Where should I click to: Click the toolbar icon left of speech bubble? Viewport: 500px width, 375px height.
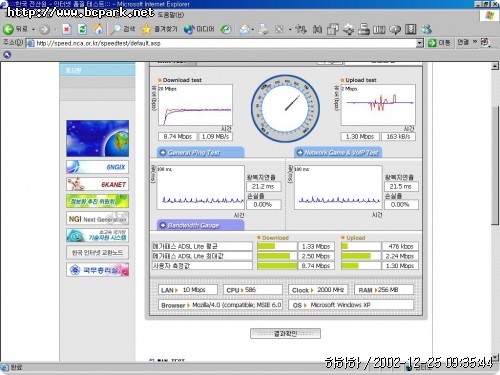[x=379, y=29]
